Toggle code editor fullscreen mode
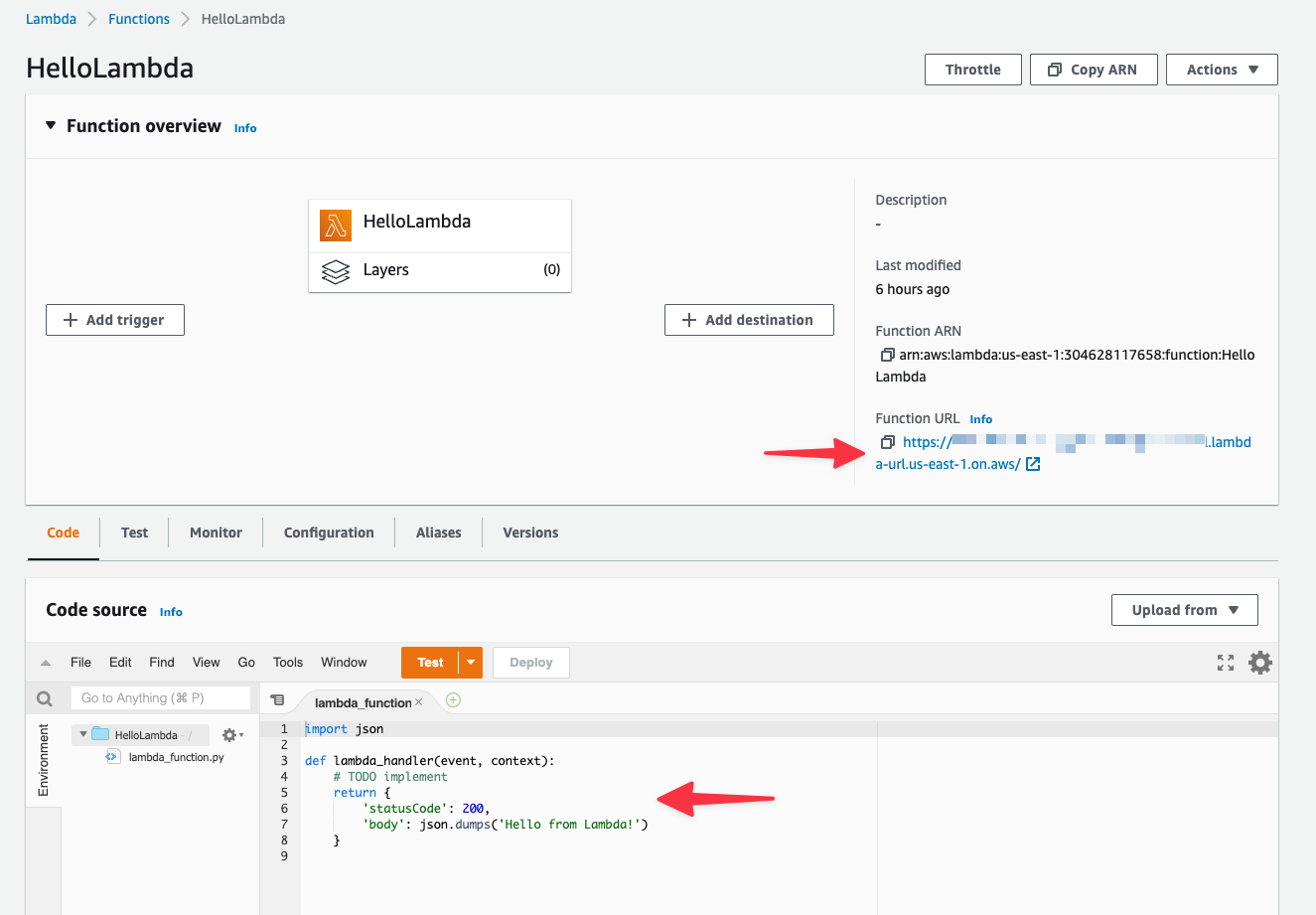This screenshot has height=915, width=1316. click(1226, 663)
